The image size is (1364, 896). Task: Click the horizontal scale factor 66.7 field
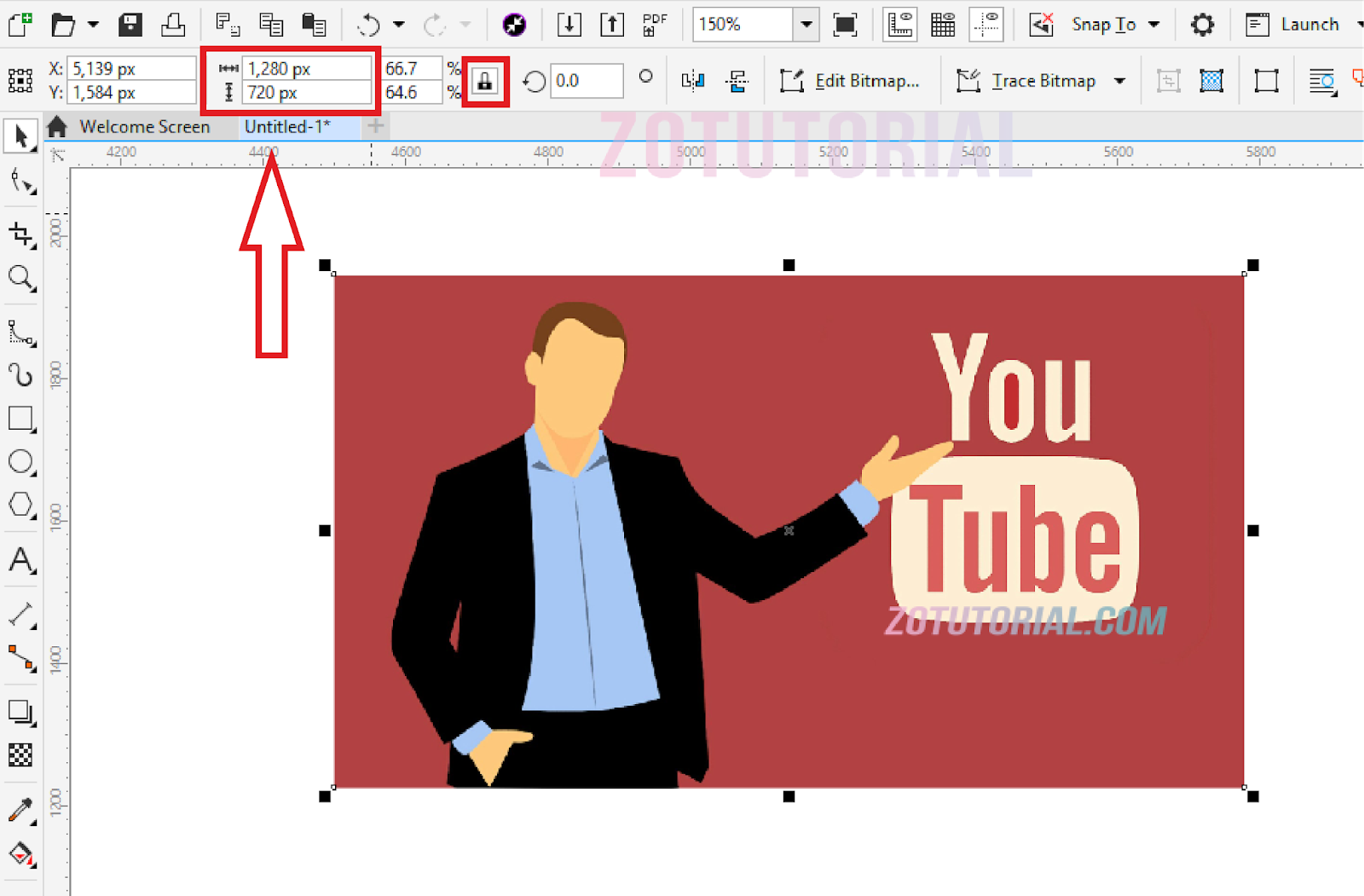tap(413, 68)
